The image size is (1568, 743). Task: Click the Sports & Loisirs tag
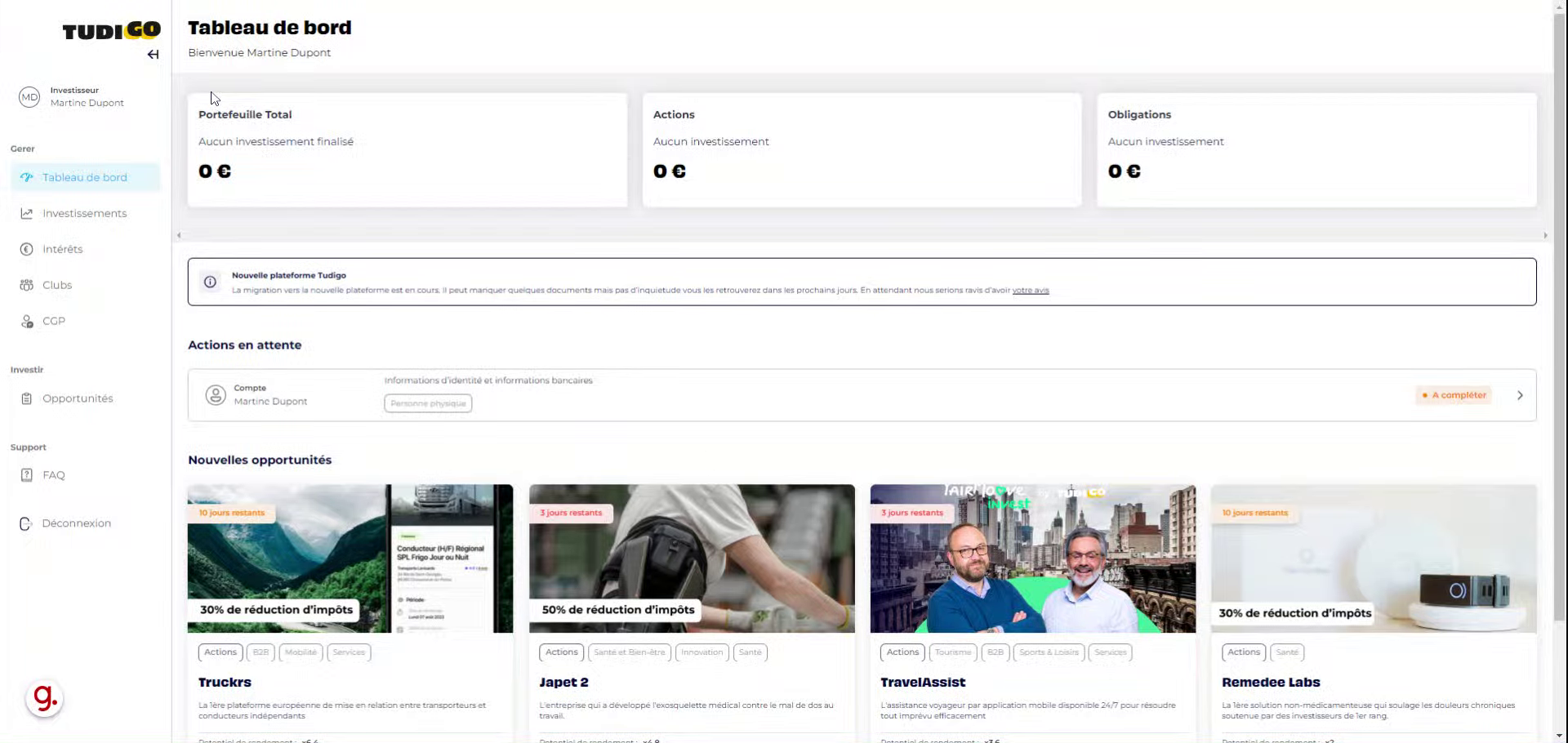(1049, 652)
